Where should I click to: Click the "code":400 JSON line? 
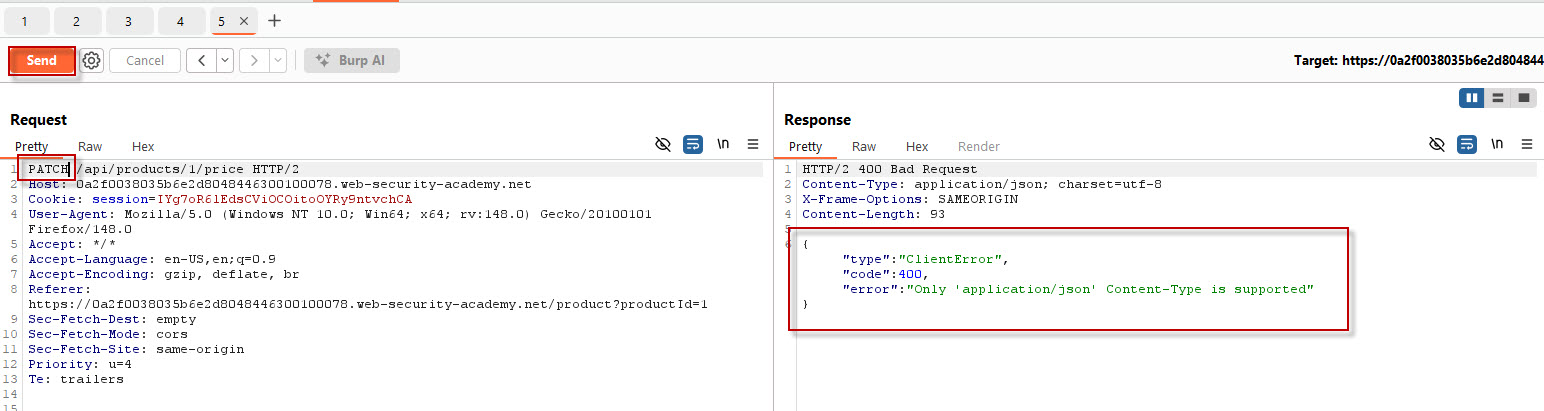click(x=886, y=274)
